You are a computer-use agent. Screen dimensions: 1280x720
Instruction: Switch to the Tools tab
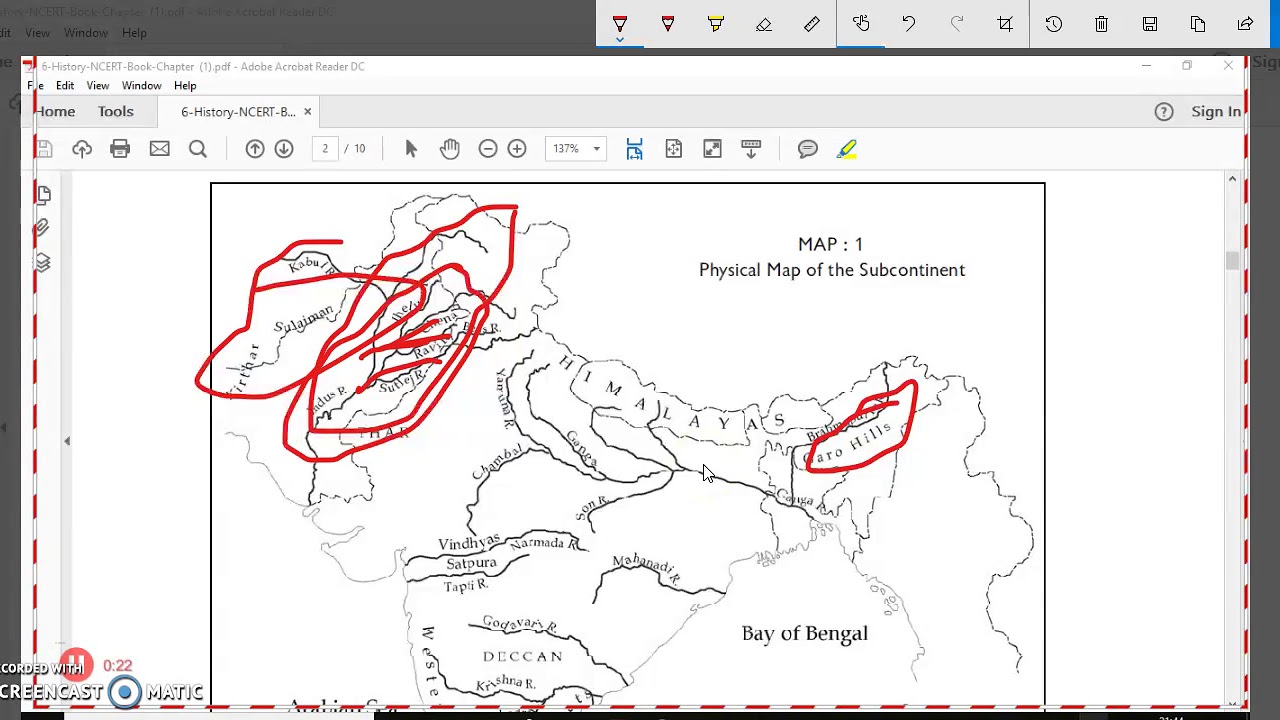115,112
